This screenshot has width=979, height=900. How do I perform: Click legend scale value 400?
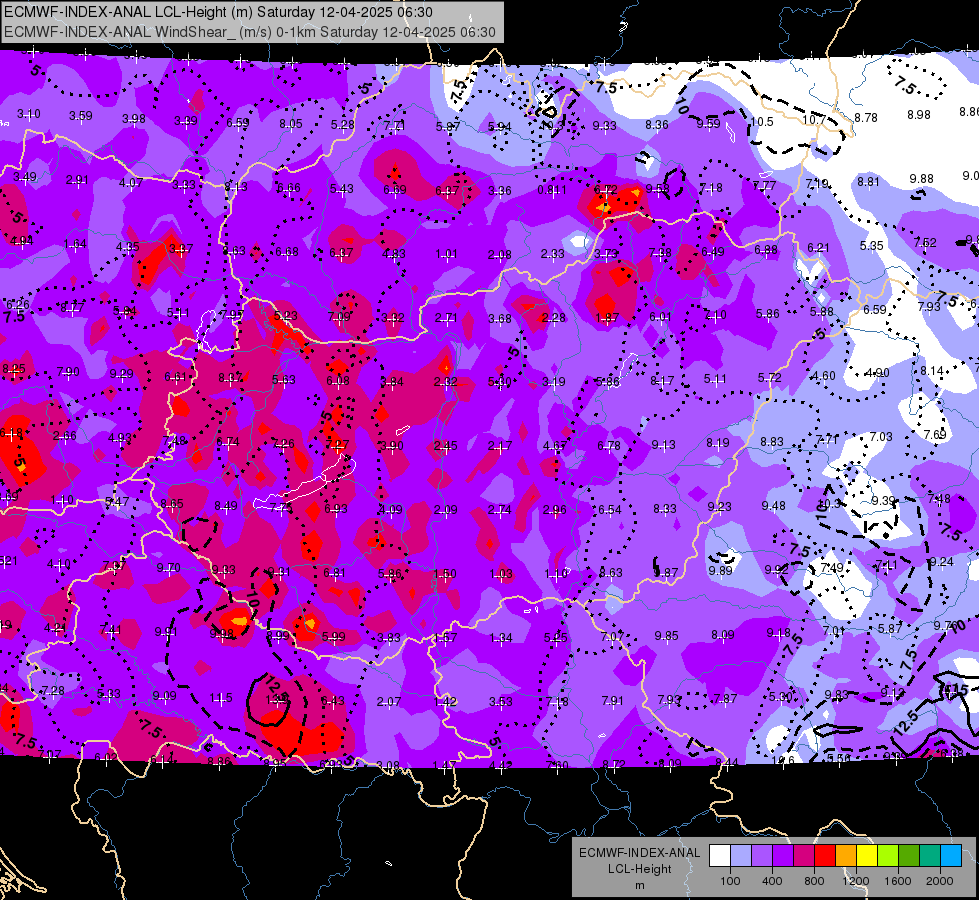[772, 881]
